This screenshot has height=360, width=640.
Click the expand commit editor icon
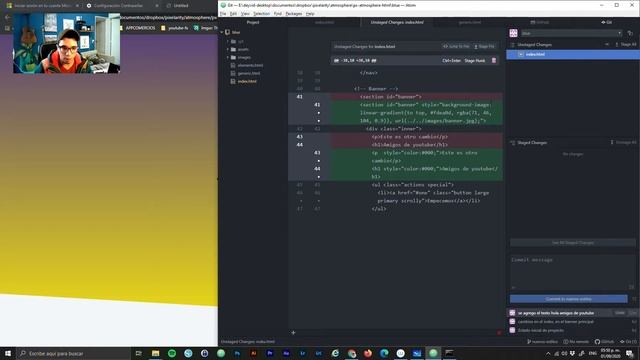pos(632,287)
